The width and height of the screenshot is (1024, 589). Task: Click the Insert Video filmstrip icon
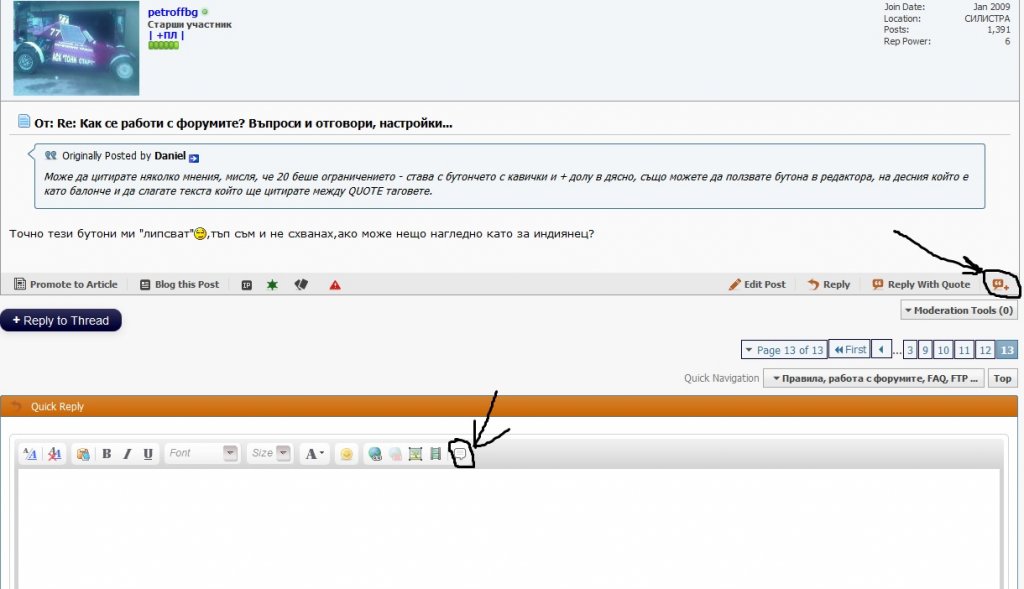pos(436,454)
